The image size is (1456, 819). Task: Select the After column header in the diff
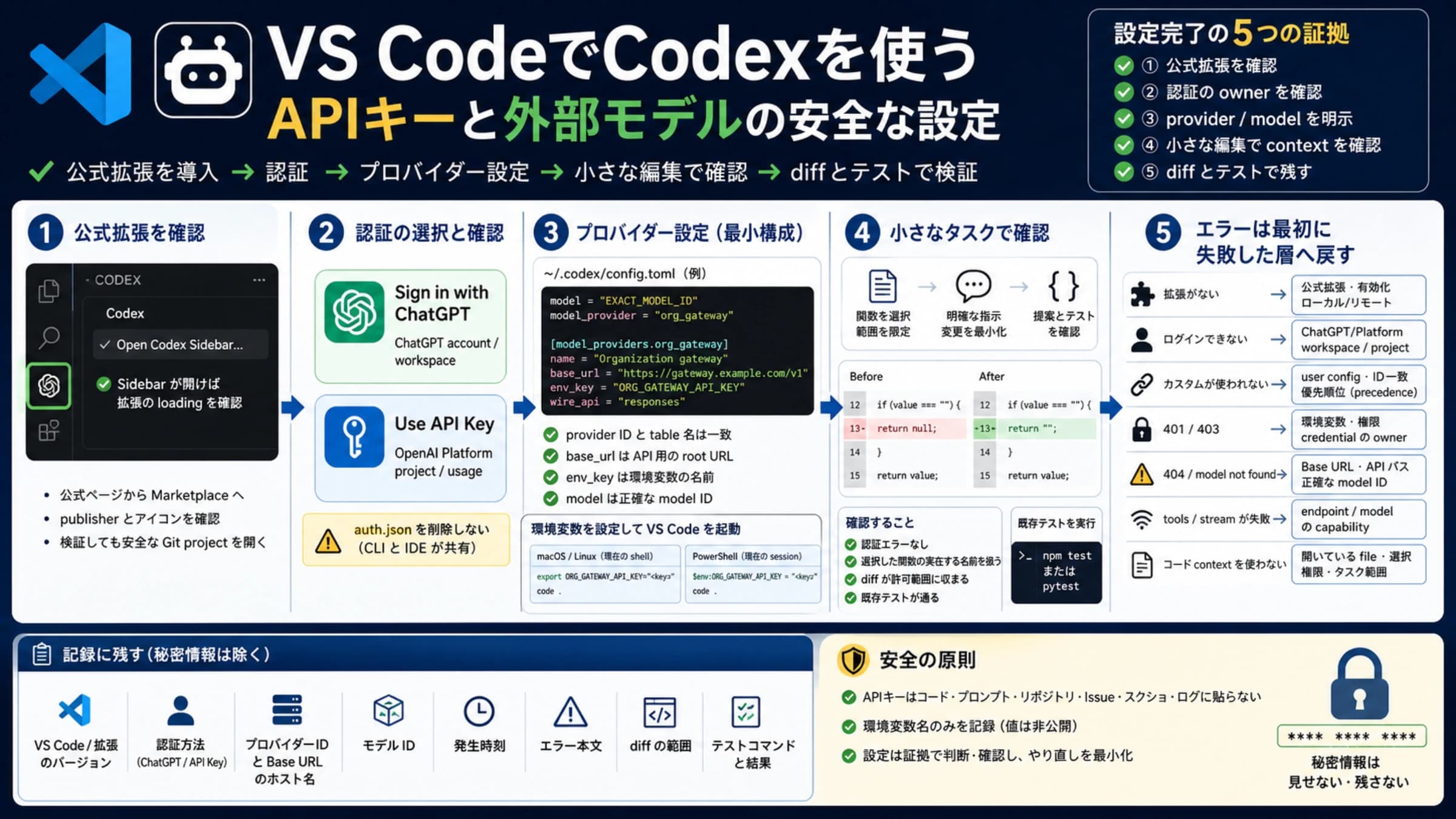[992, 377]
